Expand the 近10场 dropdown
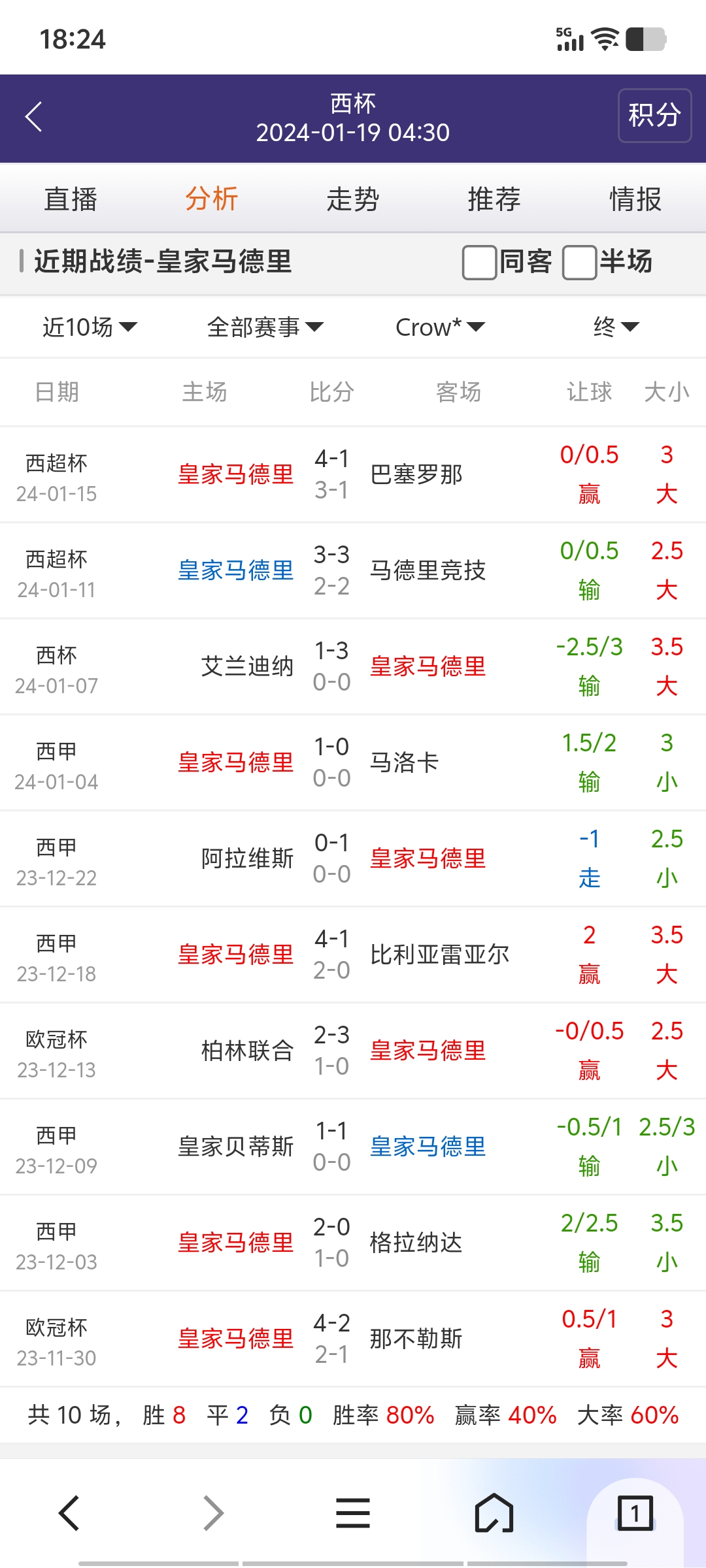 tap(90, 327)
